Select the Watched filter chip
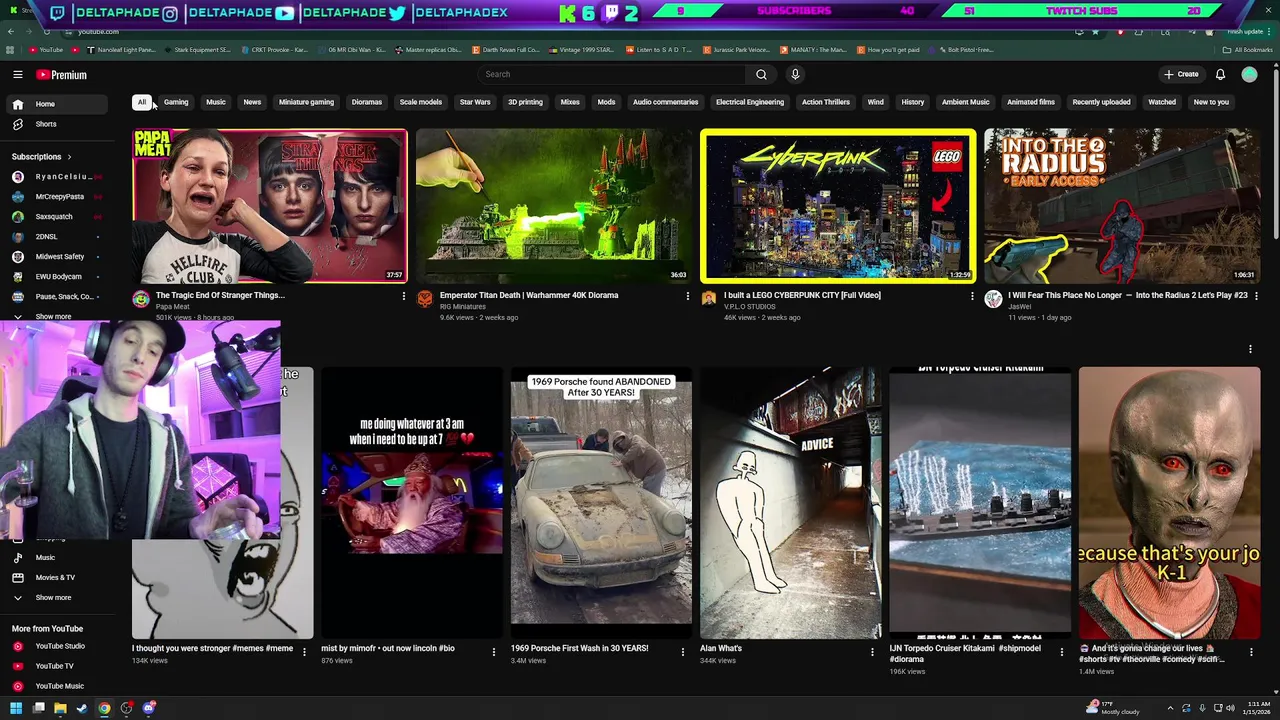The height and width of the screenshot is (720, 1280). (1162, 102)
